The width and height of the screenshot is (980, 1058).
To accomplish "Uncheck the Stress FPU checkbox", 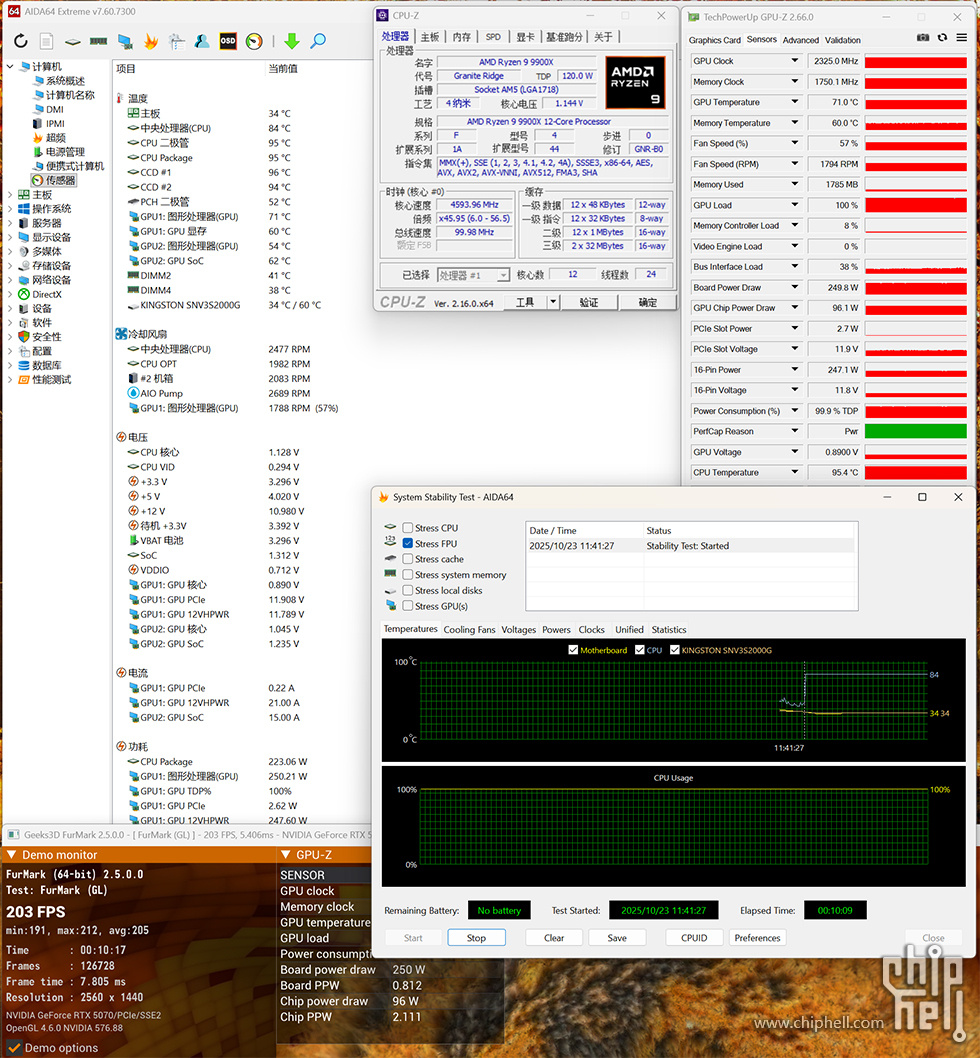I will pyautogui.click(x=408, y=544).
